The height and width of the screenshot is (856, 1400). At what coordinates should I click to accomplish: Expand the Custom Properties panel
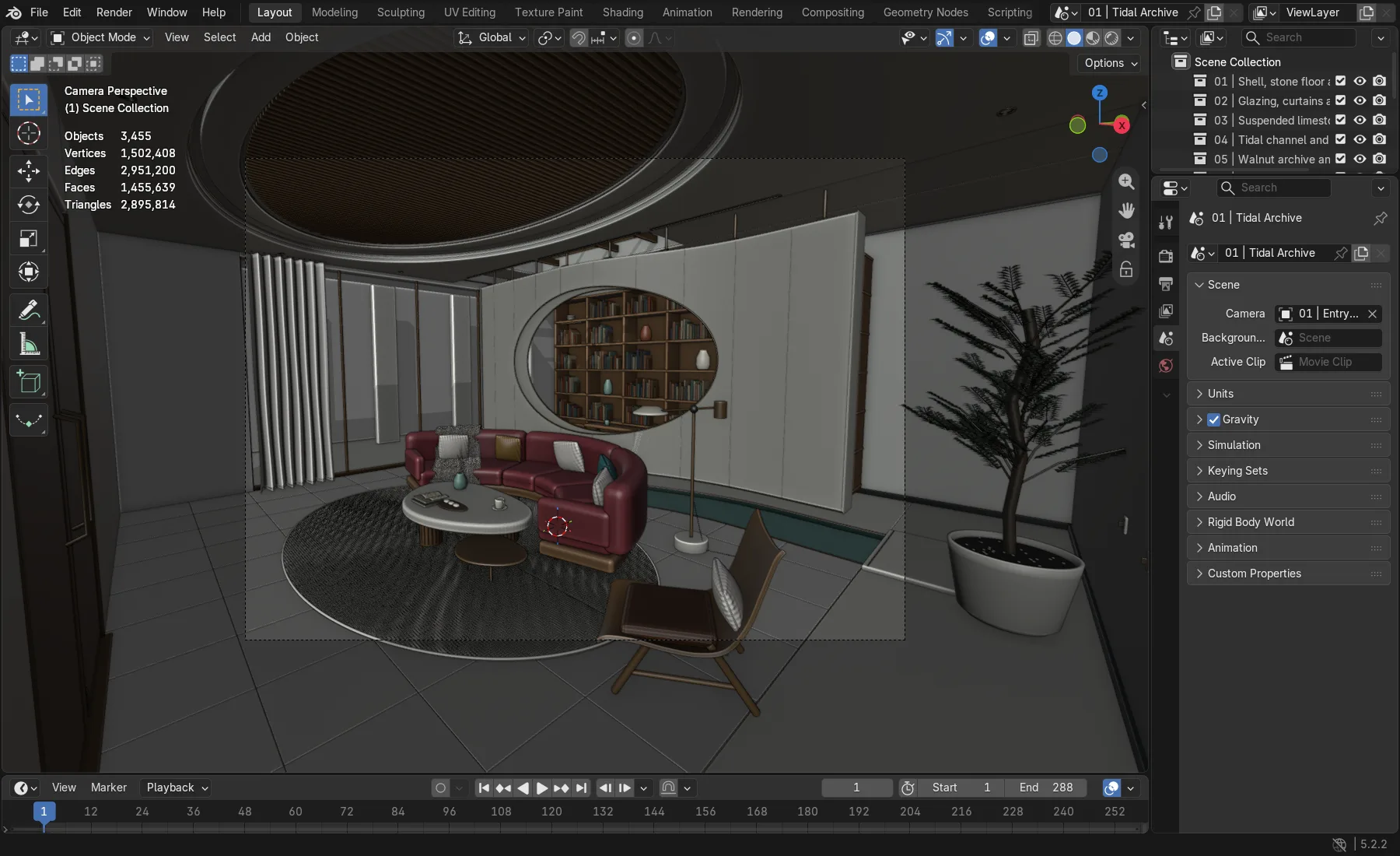tap(1288, 574)
